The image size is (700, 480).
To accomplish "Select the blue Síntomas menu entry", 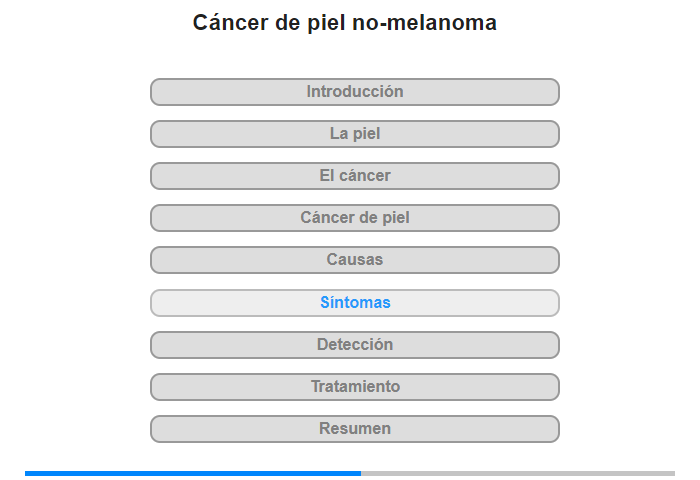I will click(x=355, y=303).
